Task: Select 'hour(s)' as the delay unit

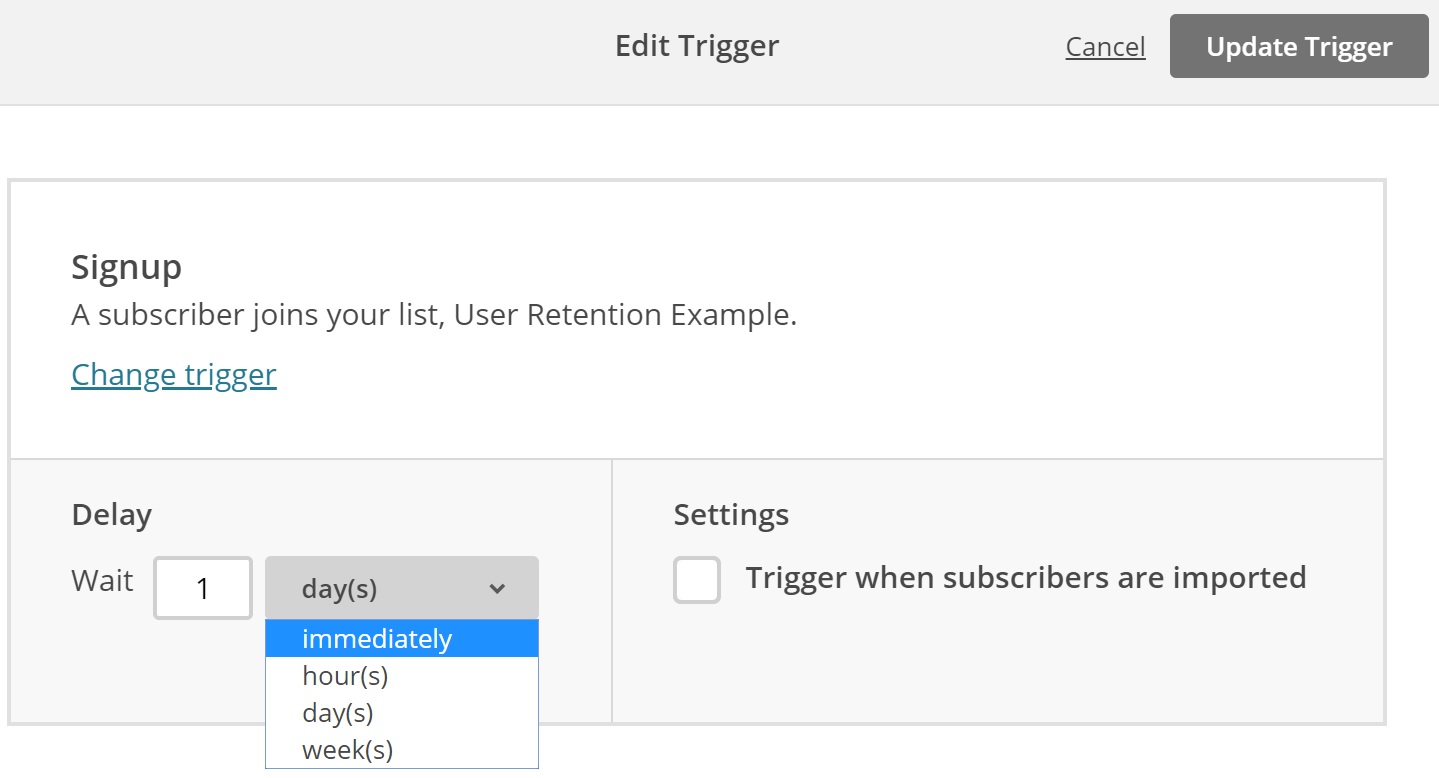Action: pyautogui.click(x=344, y=675)
